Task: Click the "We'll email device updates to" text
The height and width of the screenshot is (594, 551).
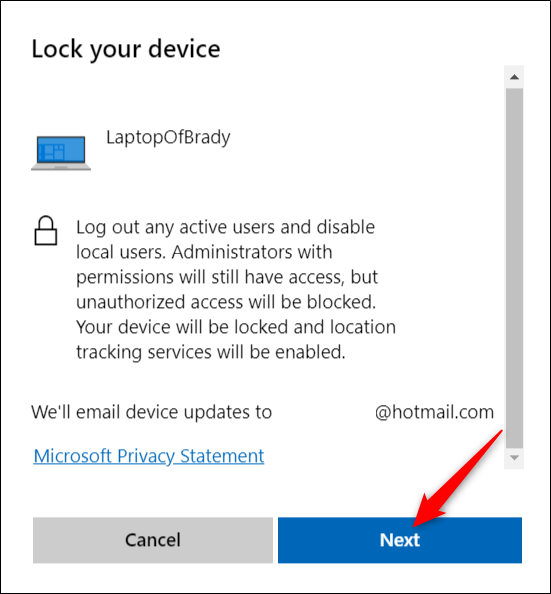Action: (x=152, y=412)
